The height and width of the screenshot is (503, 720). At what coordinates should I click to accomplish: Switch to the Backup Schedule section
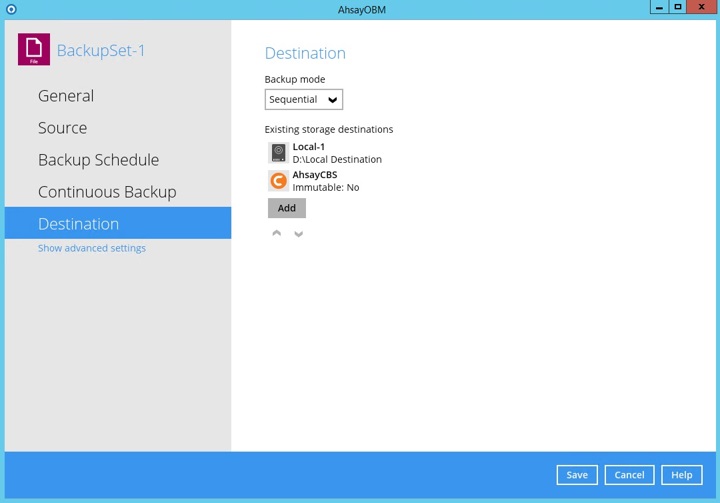98,160
